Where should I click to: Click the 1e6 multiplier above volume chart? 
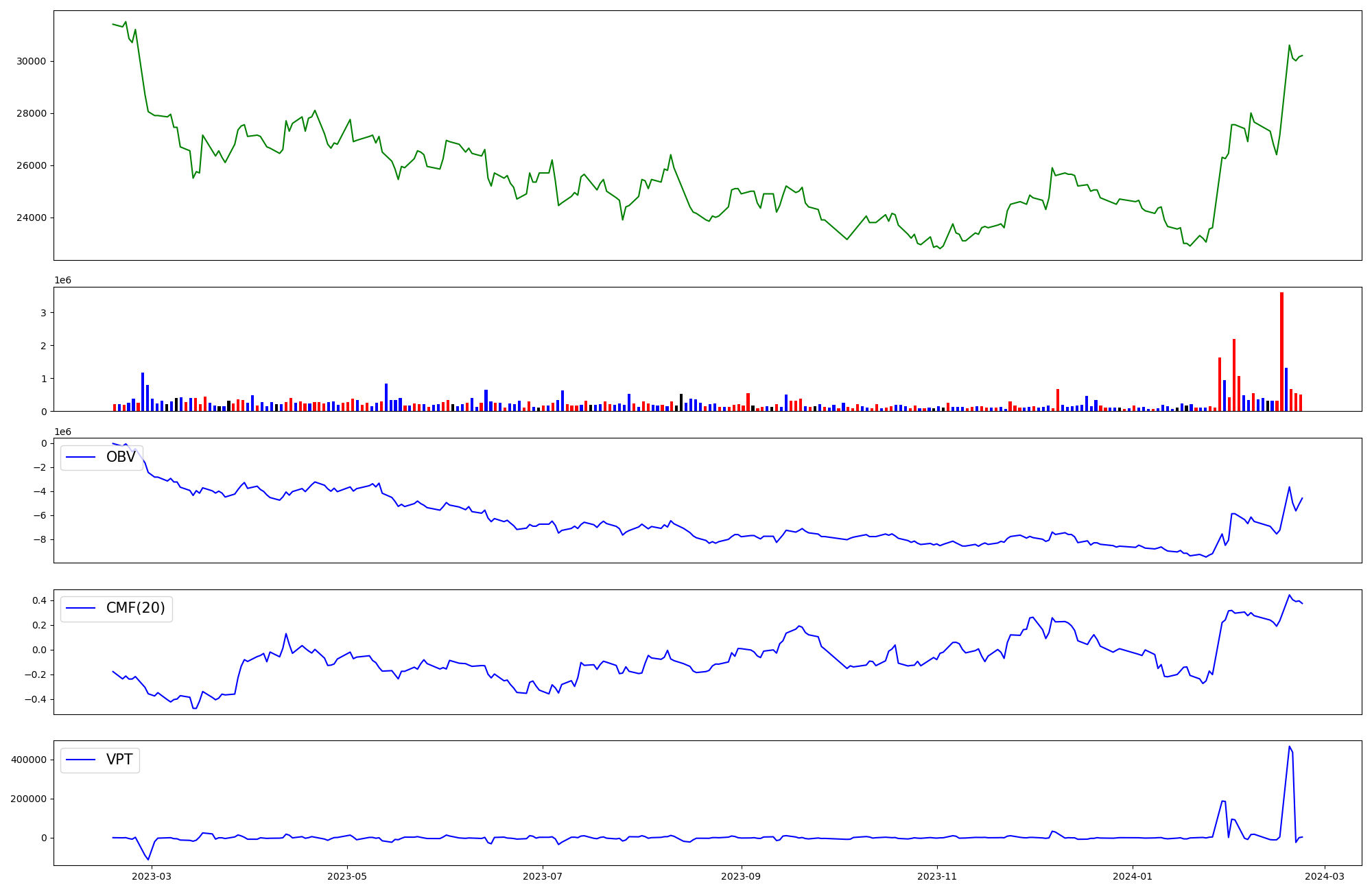tap(62, 281)
